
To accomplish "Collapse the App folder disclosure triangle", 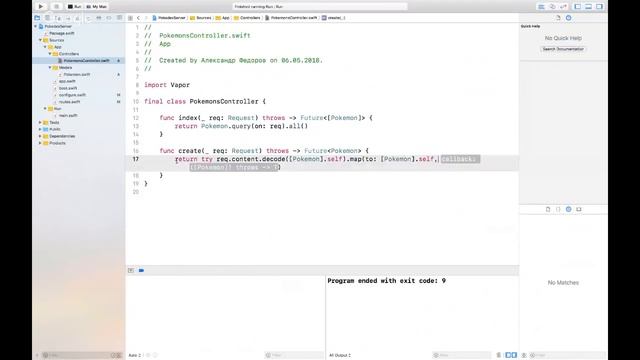I will [x=45, y=47].
